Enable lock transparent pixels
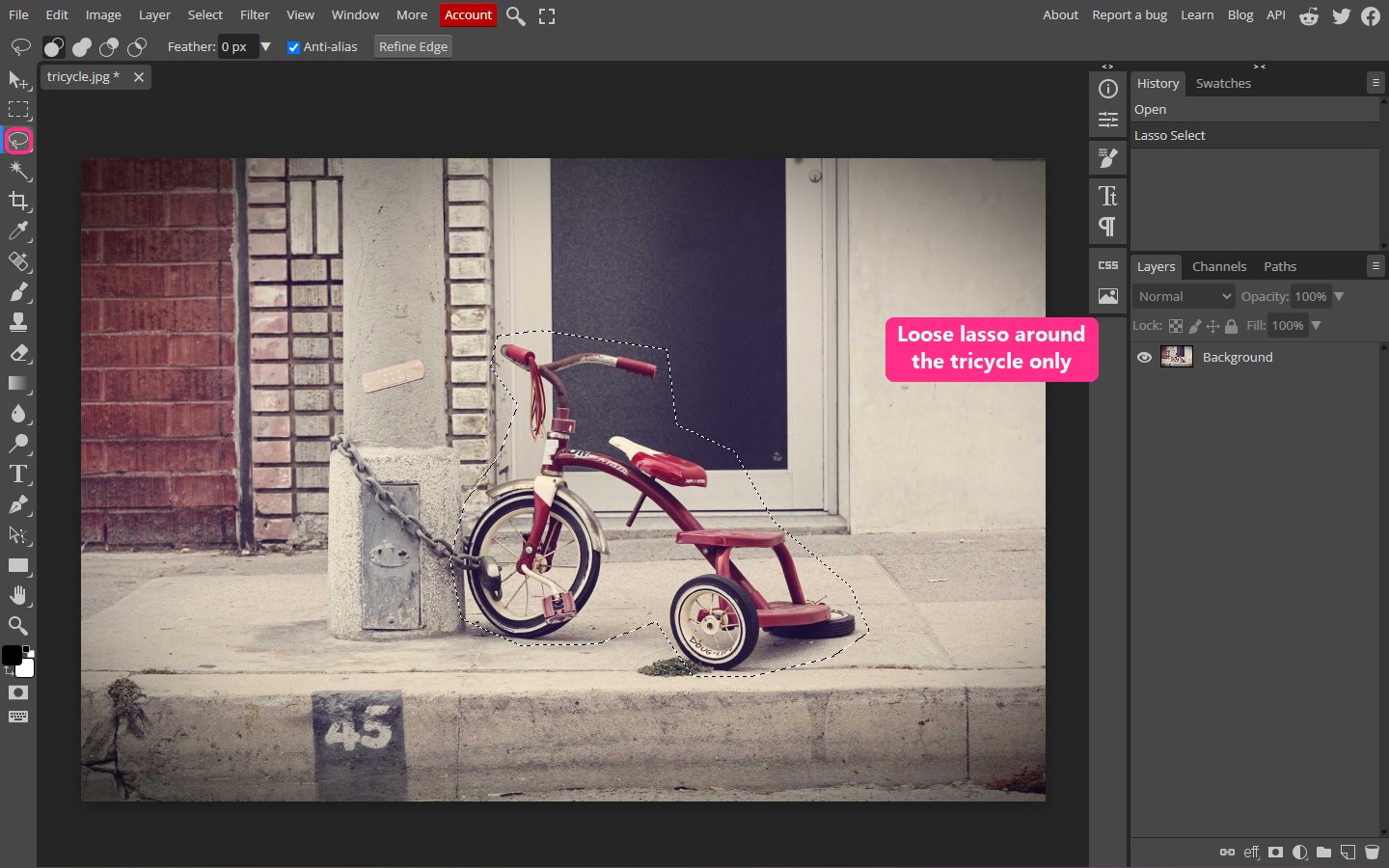1389x868 pixels. [x=1176, y=326]
